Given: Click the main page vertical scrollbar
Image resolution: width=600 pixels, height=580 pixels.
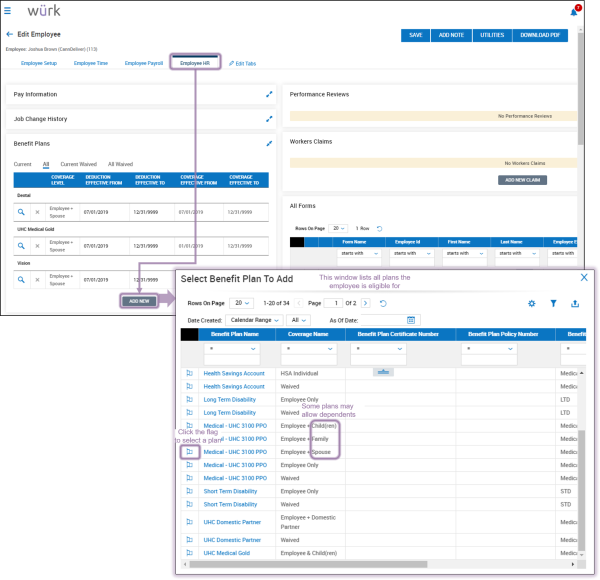Looking at the screenshot, I should pos(581,89).
